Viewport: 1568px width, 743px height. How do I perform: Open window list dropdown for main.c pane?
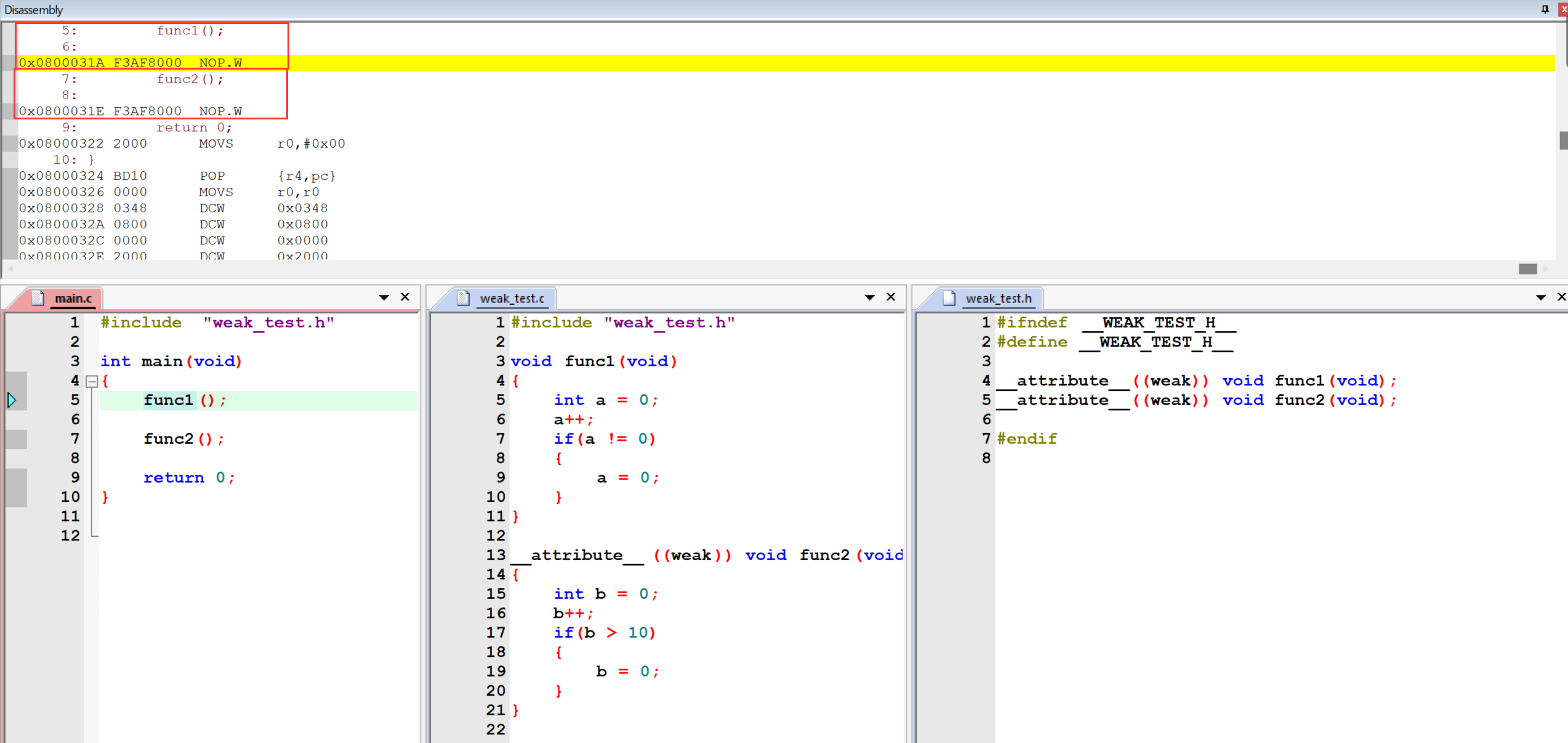coord(384,297)
